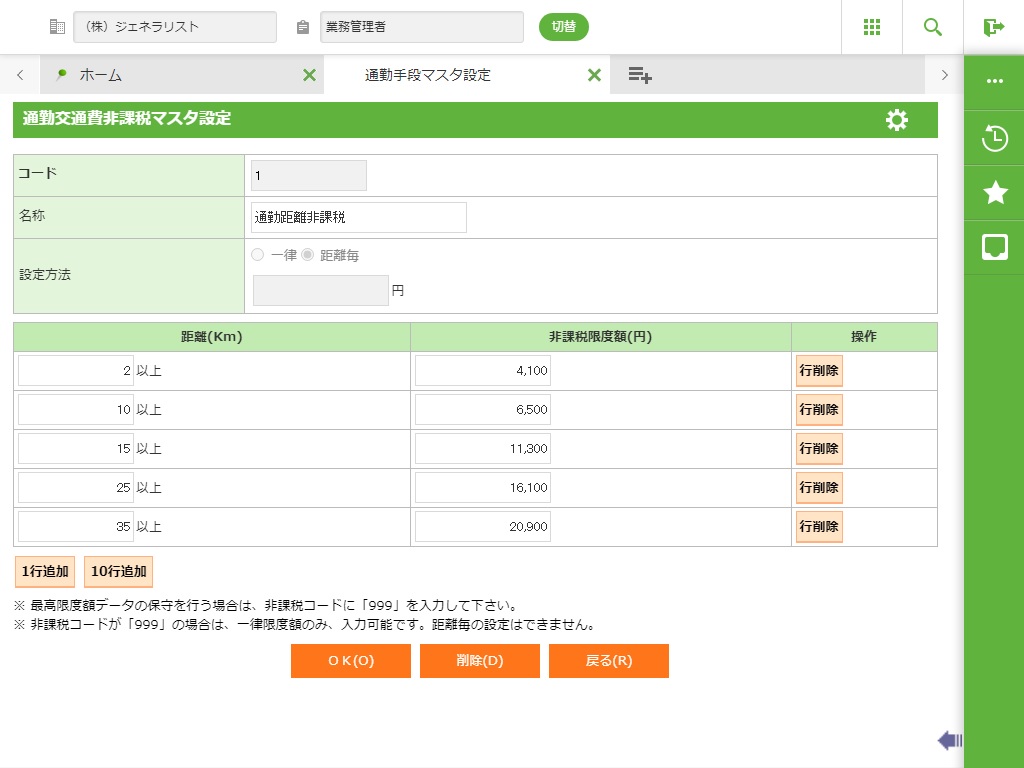
Task: Open the history clock icon in sidebar
Action: tap(994, 138)
